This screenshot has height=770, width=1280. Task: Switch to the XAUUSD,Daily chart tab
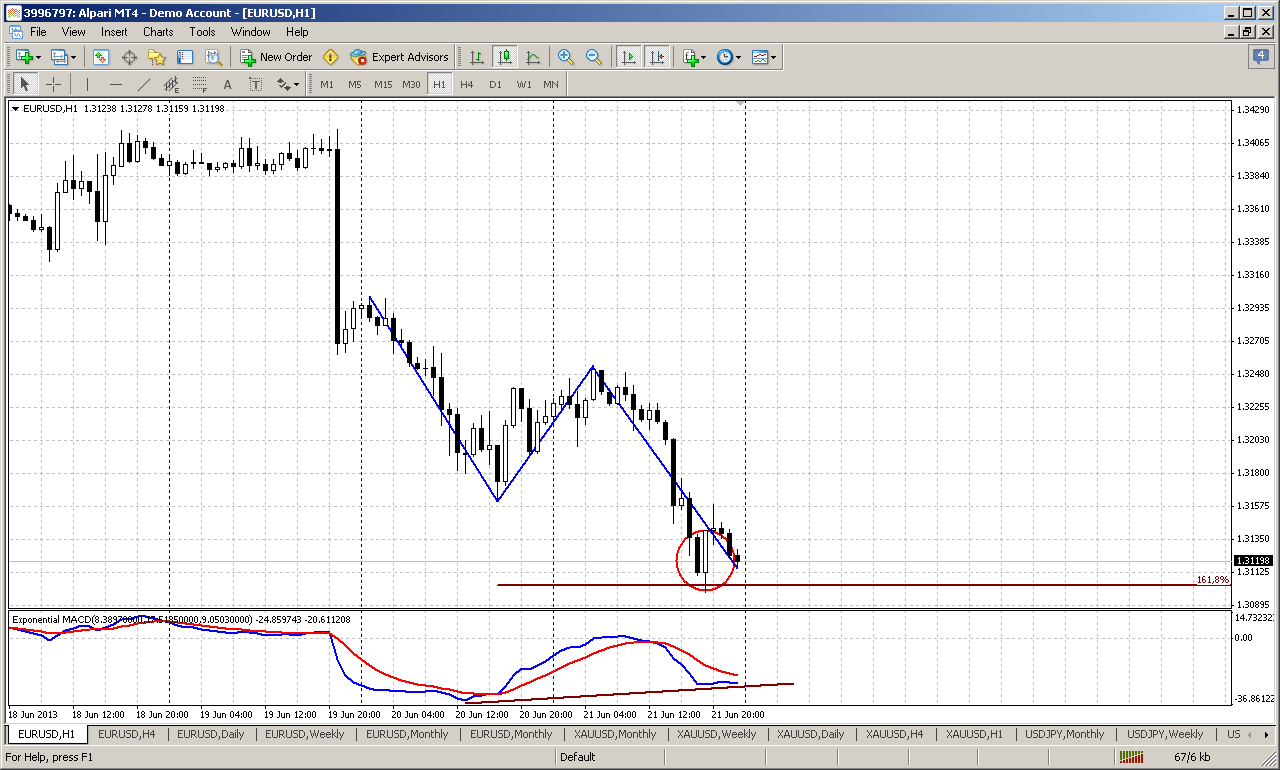[810, 734]
